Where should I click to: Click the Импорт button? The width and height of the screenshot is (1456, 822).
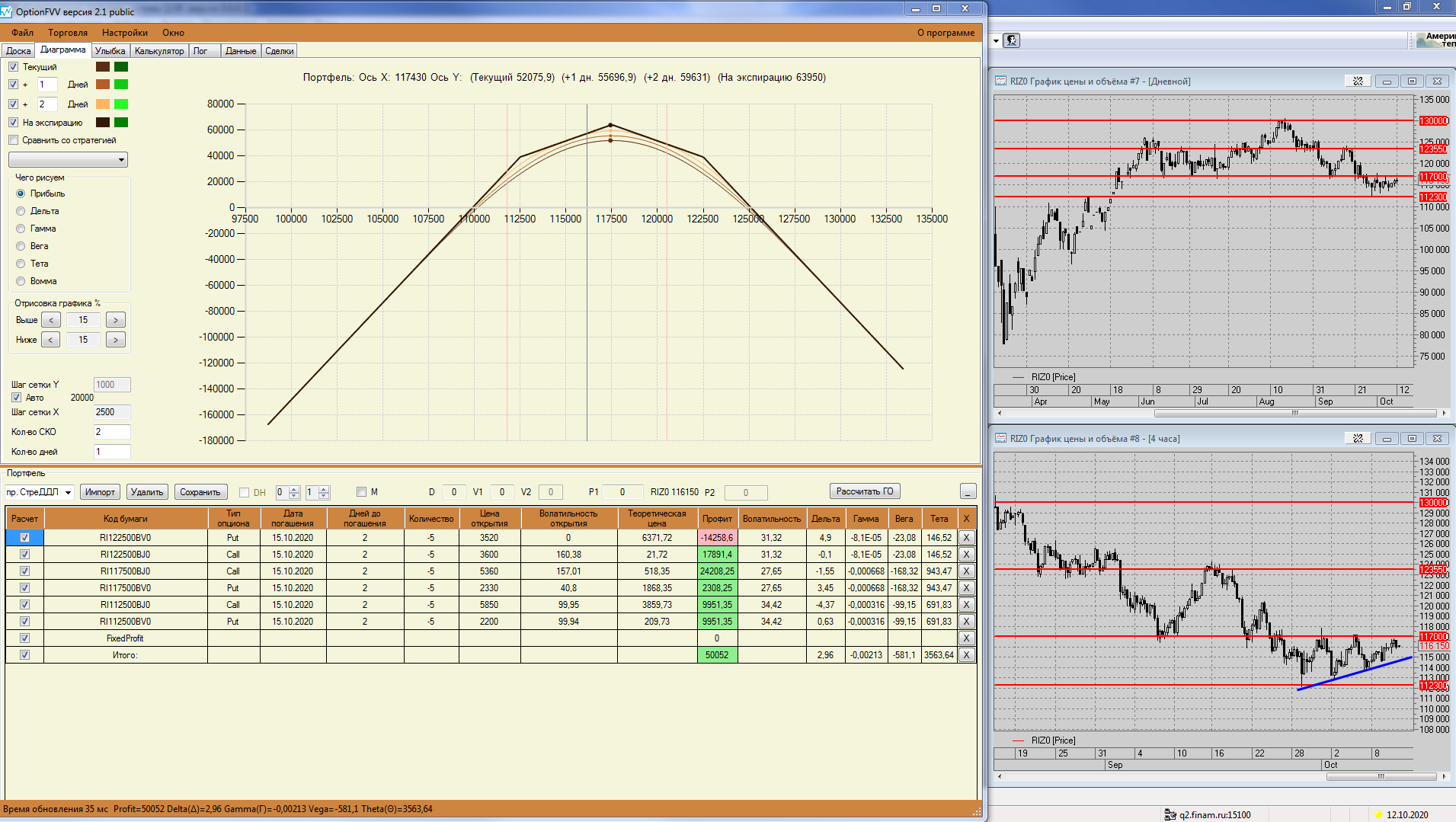coord(100,491)
